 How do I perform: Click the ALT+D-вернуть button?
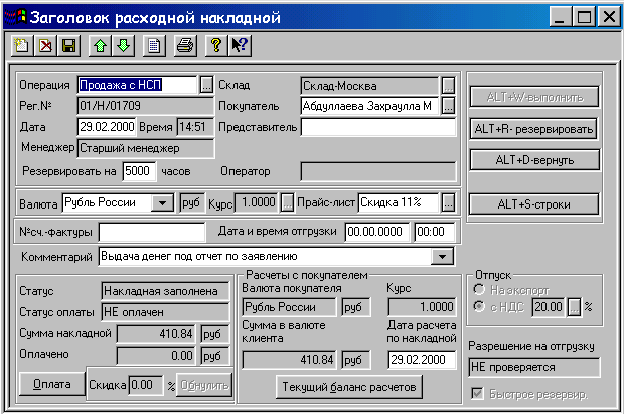[534, 160]
